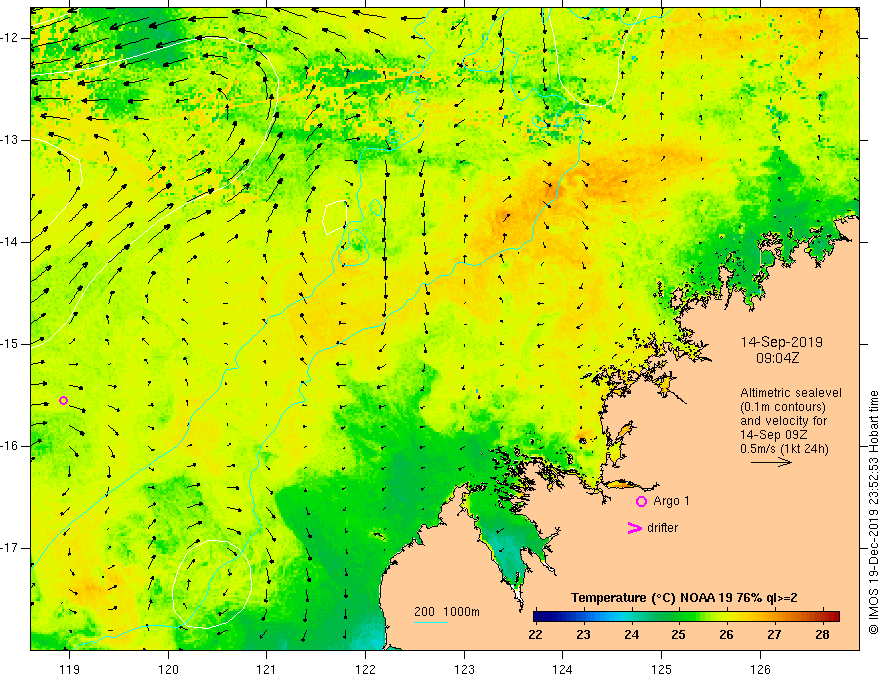Screen dimensions: 880x680
Task: Click the cyan 200 1000m depth contour sample line
Action: click(431, 622)
